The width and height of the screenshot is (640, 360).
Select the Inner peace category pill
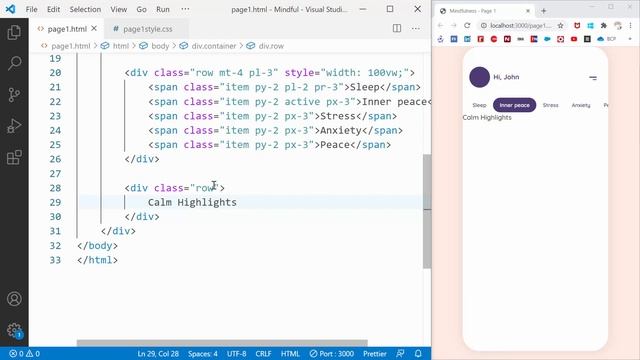click(x=514, y=105)
